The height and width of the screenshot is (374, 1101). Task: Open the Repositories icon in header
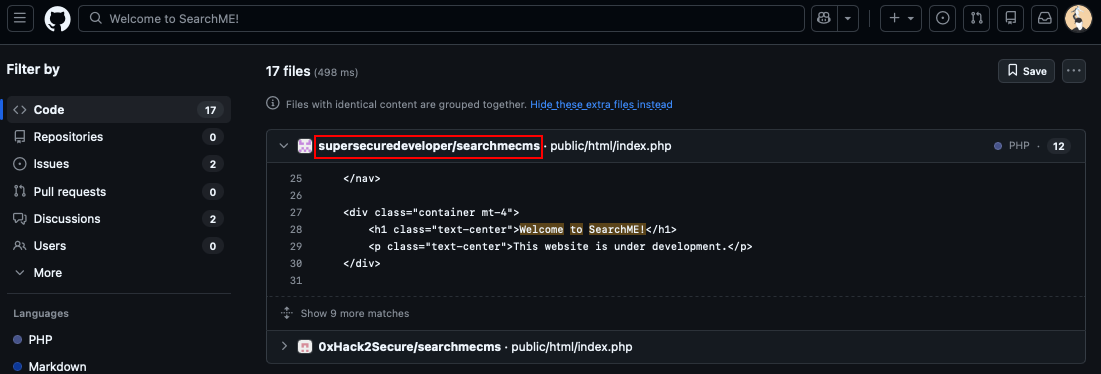click(1010, 19)
